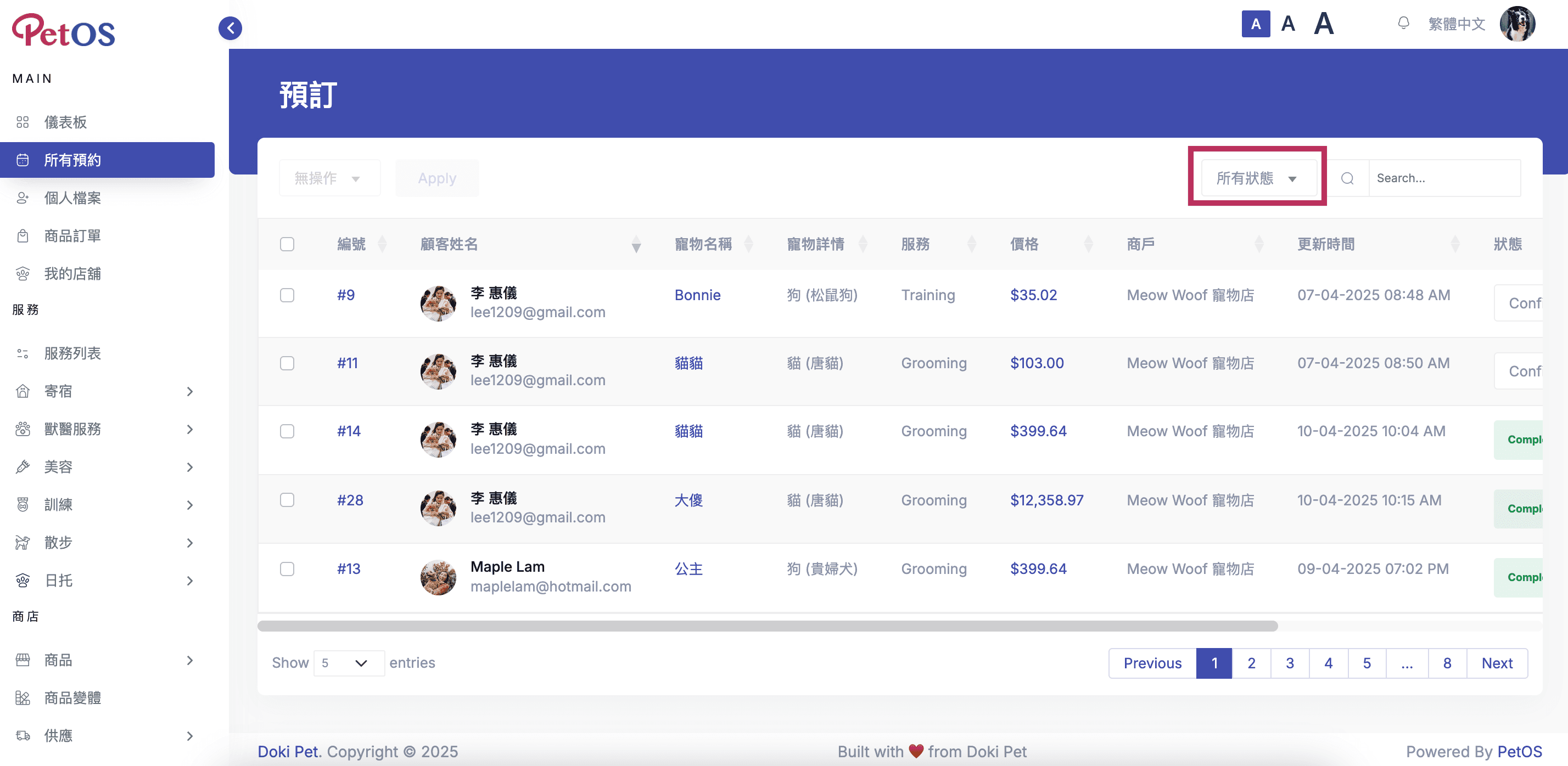The width and height of the screenshot is (1568, 766).
Task: Click the 散步 walking dog icon
Action: [23, 542]
